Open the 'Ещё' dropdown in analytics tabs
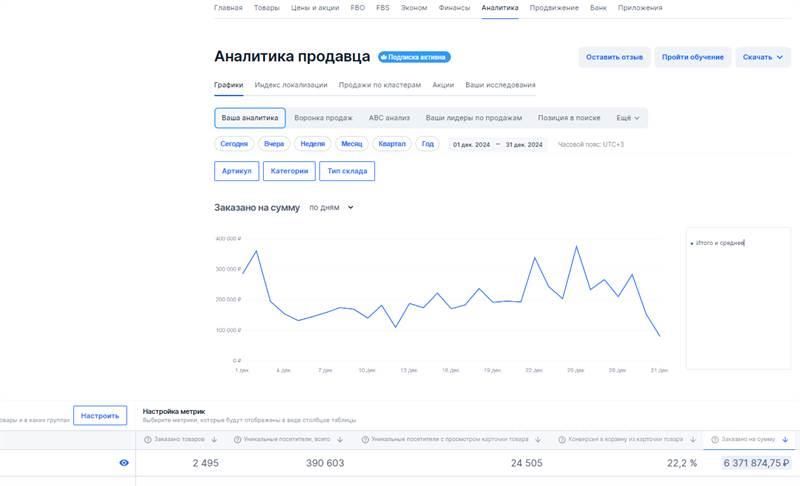Screen dimensions: 800x486 click(628, 118)
